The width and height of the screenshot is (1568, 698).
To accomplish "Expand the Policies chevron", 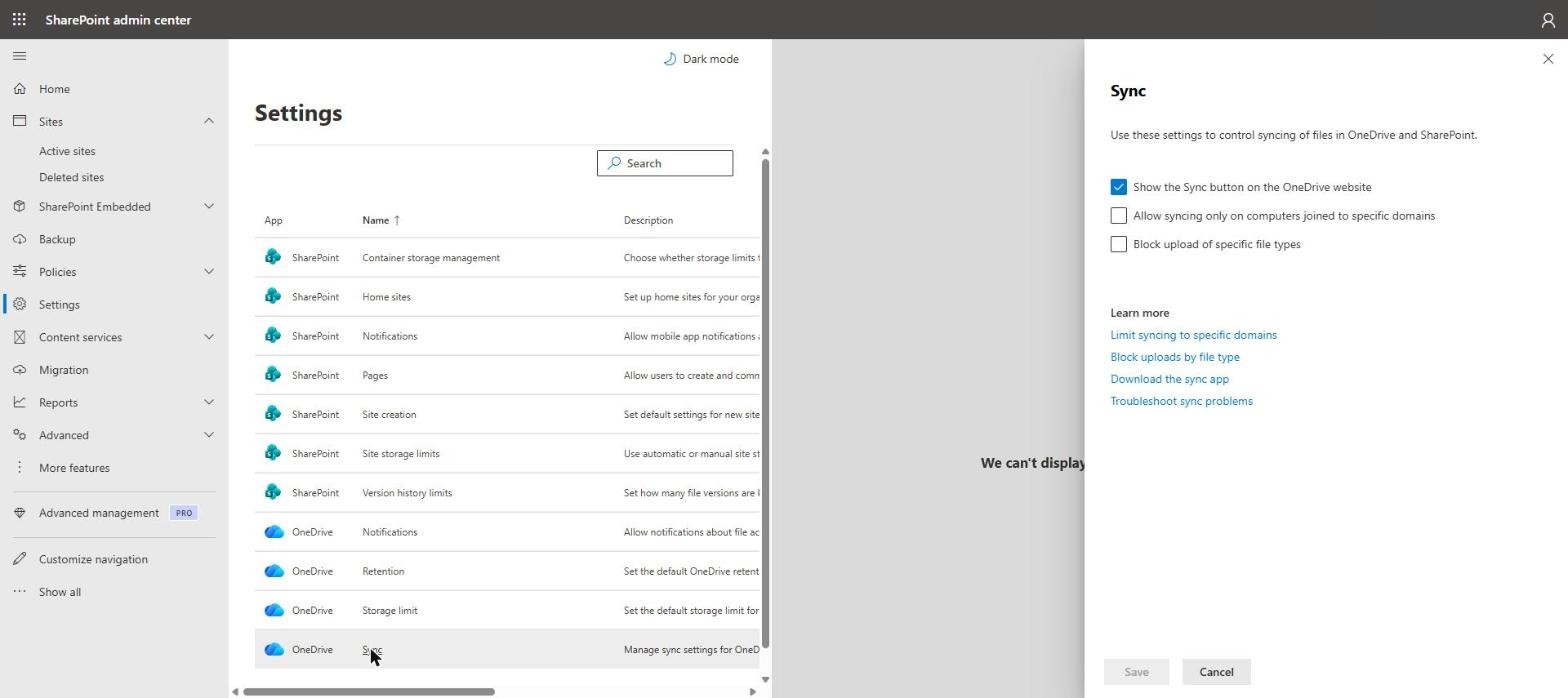I will [209, 271].
